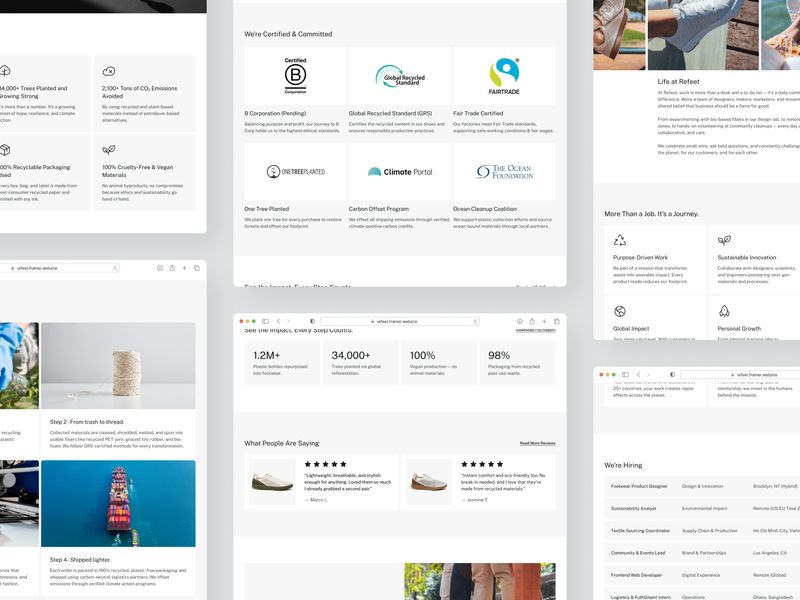
Task: Reload the page in the center browser address bar
Action: click(476, 321)
